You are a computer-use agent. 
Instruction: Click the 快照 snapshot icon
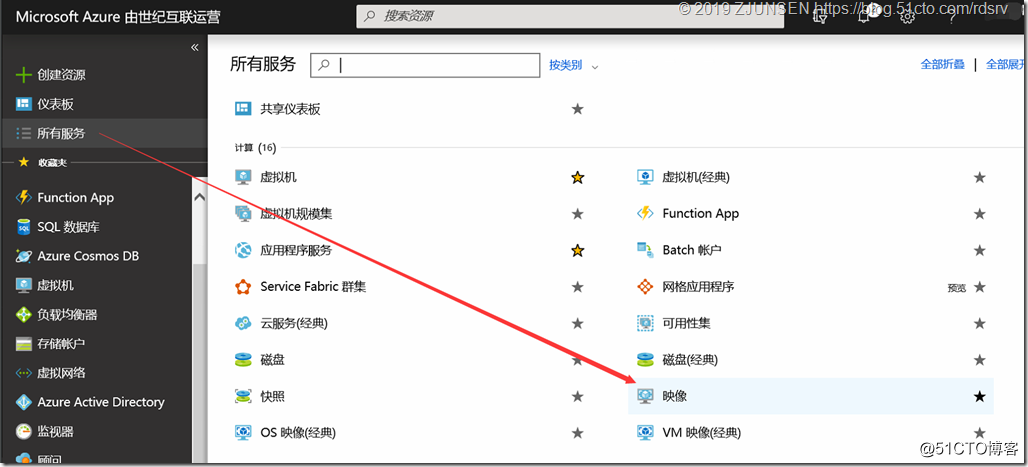243,396
